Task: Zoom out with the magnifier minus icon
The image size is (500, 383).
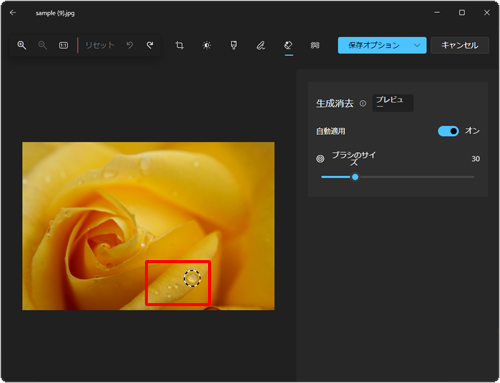Action: pos(42,45)
